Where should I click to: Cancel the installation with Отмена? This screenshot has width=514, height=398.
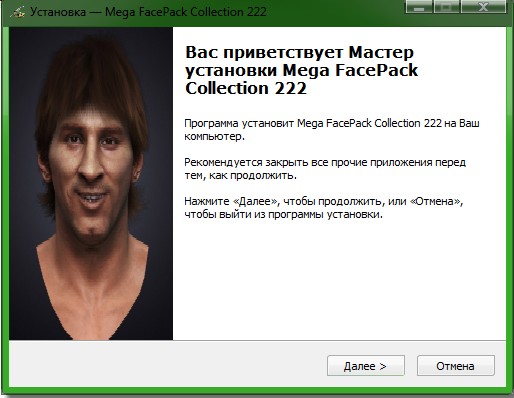456,366
